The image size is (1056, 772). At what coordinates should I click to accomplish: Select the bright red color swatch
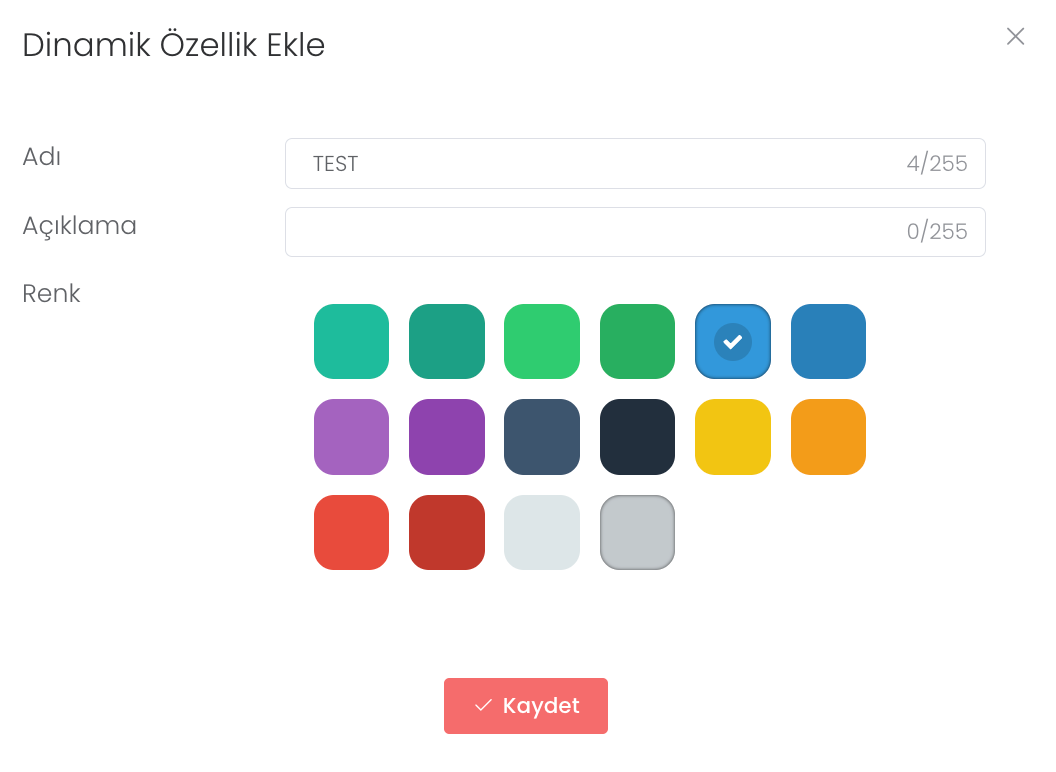tap(351, 532)
